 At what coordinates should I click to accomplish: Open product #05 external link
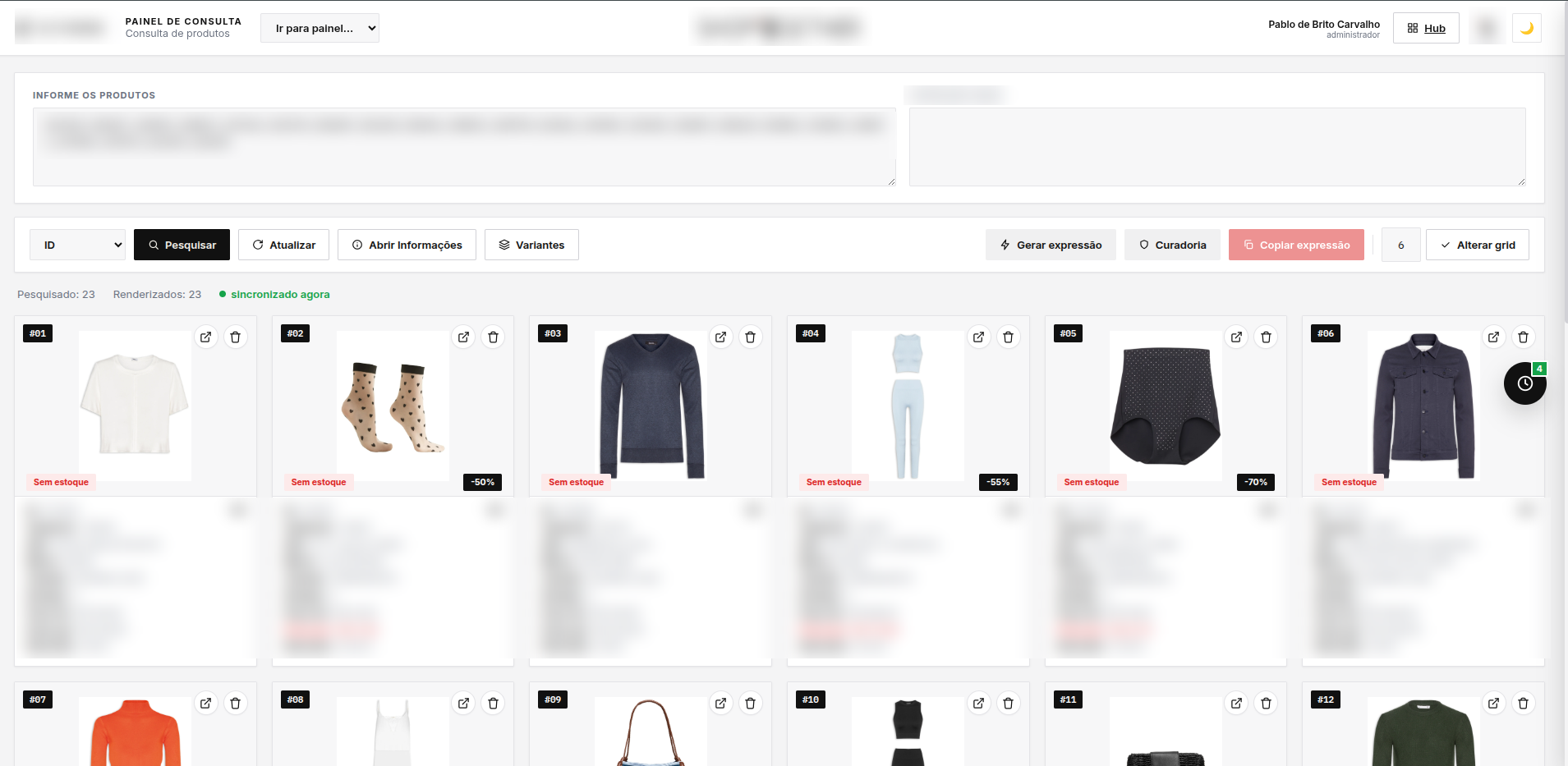1237,337
